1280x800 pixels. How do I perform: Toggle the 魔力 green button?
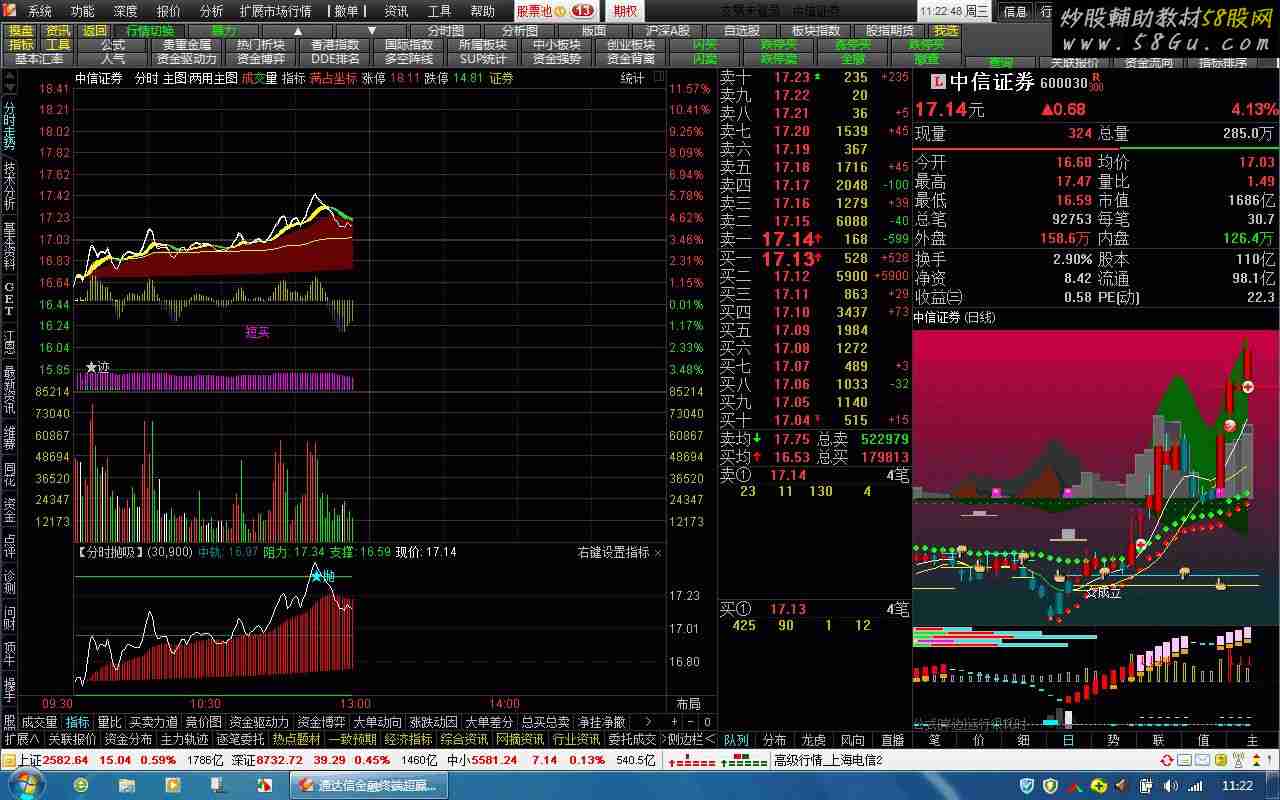[224, 31]
